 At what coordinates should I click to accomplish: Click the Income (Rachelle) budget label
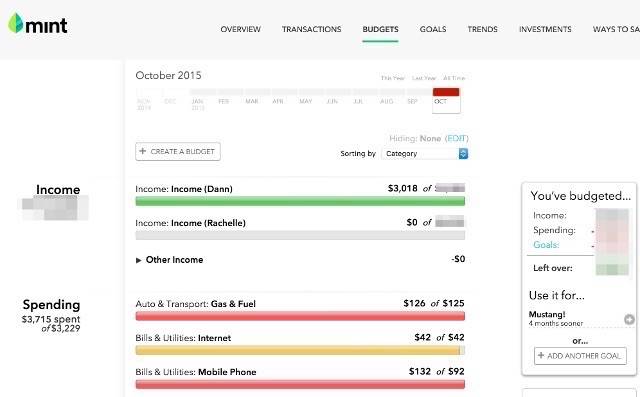191,223
